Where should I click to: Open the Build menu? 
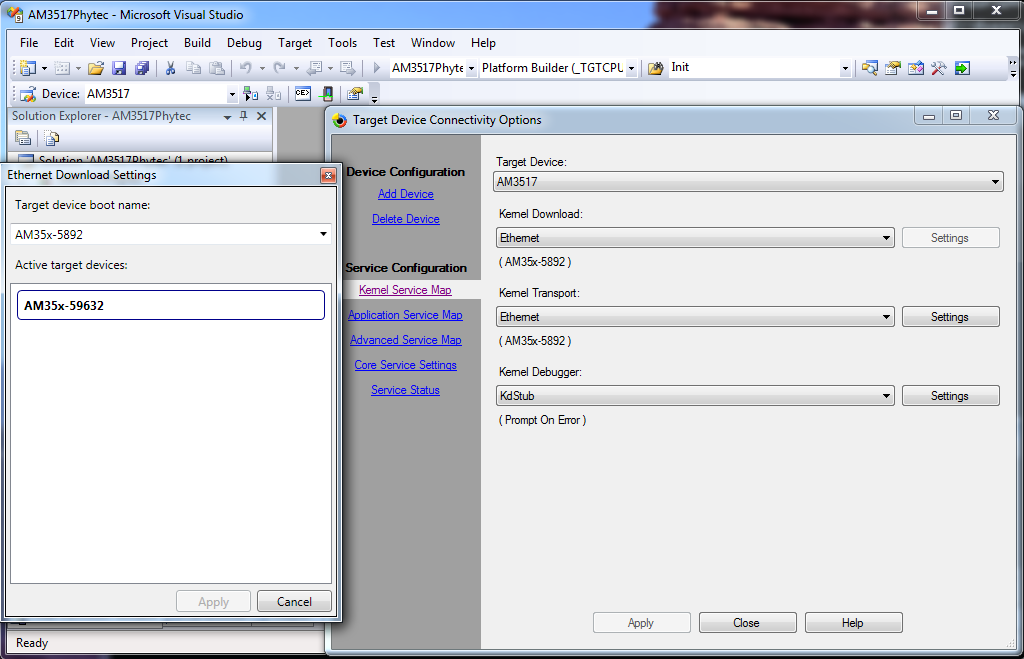tap(197, 42)
